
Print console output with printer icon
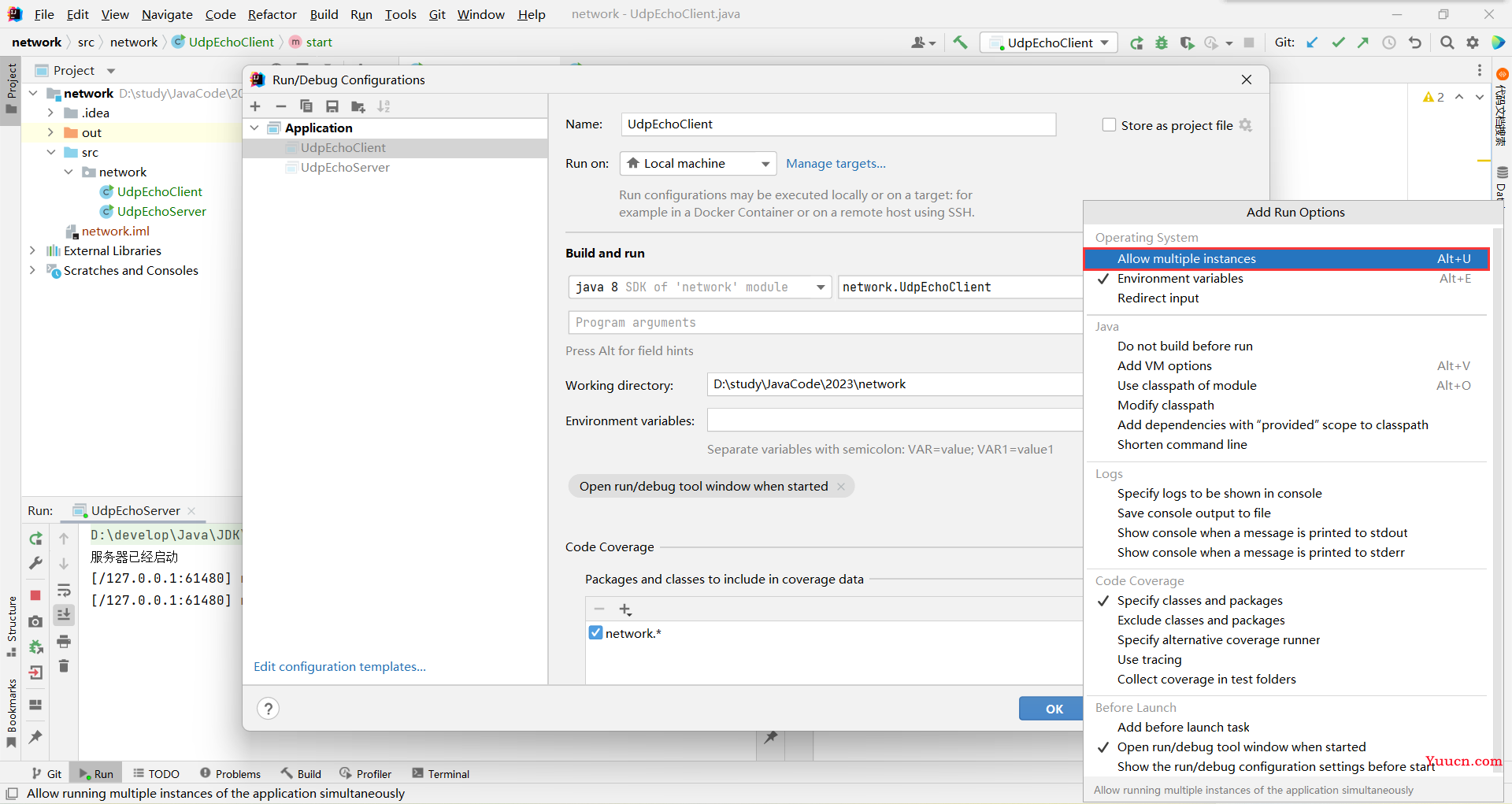[64, 641]
